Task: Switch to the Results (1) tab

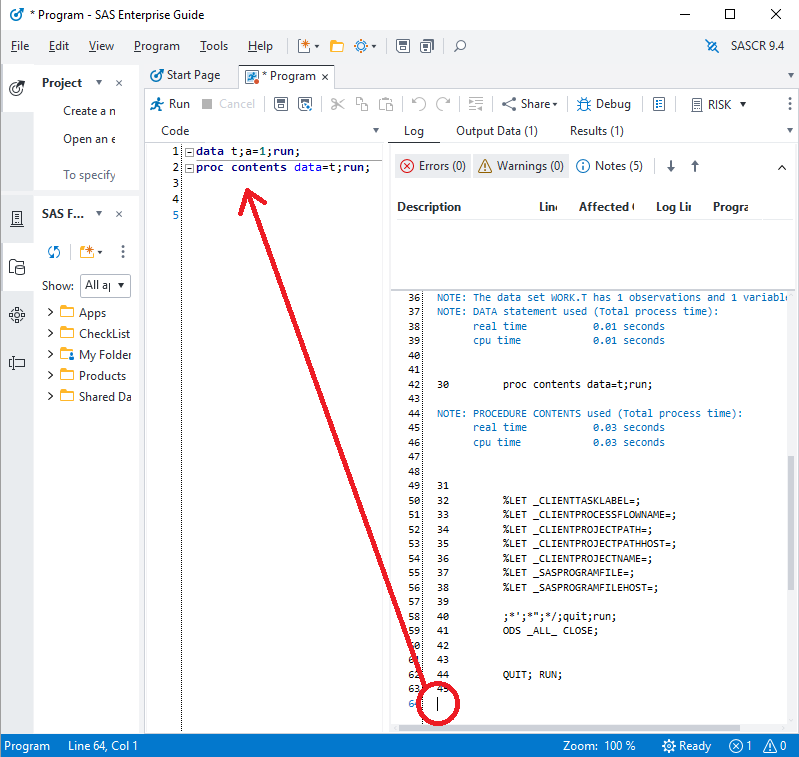Action: pos(596,131)
